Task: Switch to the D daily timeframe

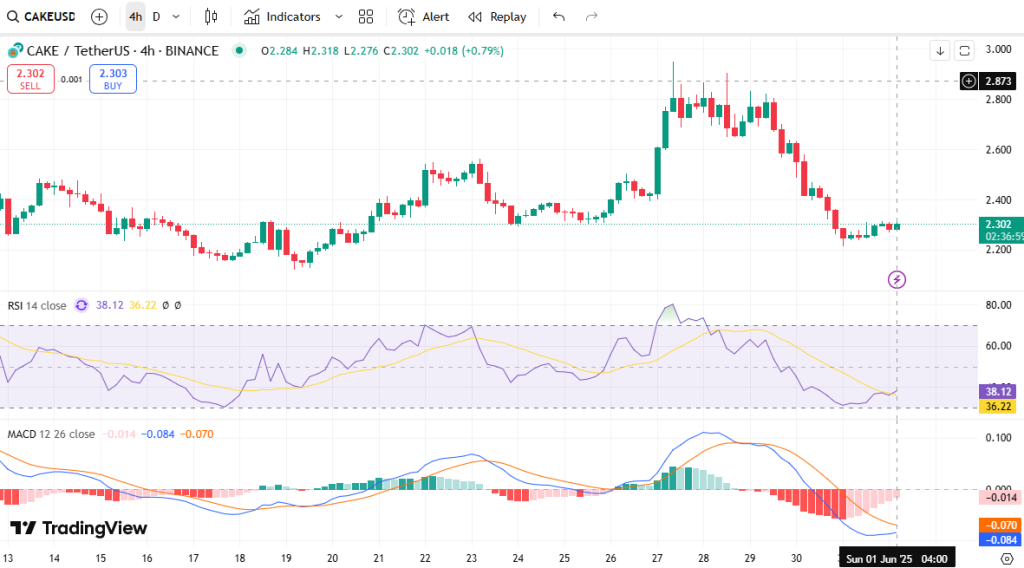Action: (156, 16)
